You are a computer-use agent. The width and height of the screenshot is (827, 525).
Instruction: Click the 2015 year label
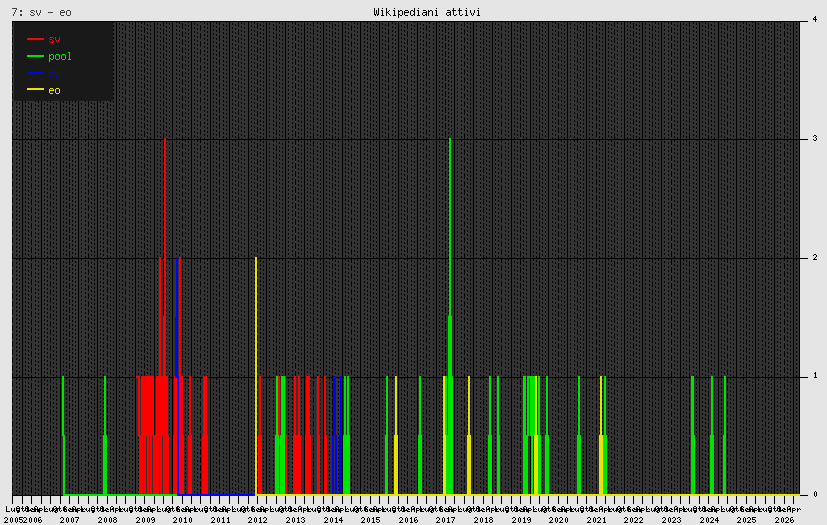[371, 520]
